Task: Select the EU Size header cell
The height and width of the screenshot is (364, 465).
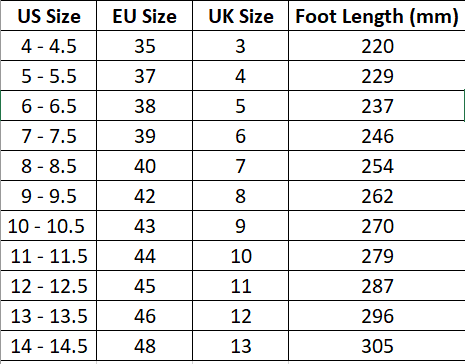Action: coord(144,16)
